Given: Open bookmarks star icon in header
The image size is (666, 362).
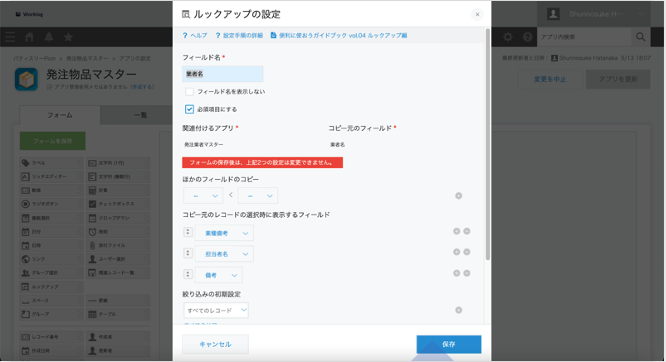Looking at the screenshot, I should click(68, 37).
